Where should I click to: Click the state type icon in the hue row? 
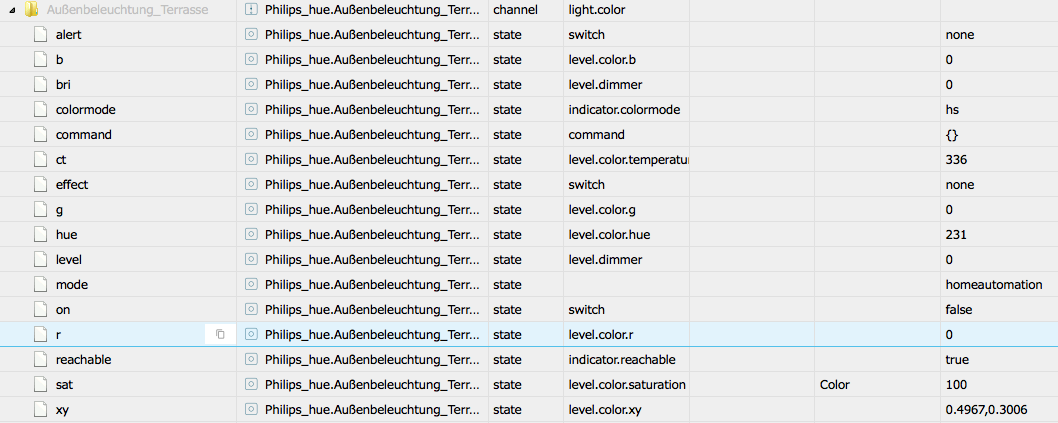coord(251,235)
